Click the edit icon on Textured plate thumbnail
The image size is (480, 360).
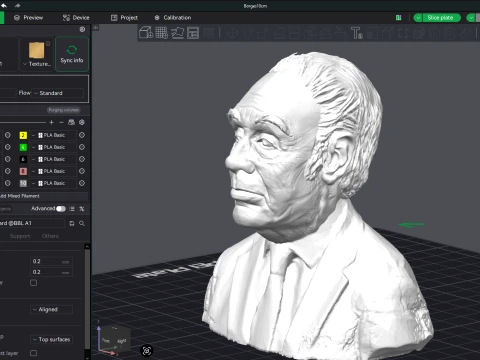coord(48,43)
